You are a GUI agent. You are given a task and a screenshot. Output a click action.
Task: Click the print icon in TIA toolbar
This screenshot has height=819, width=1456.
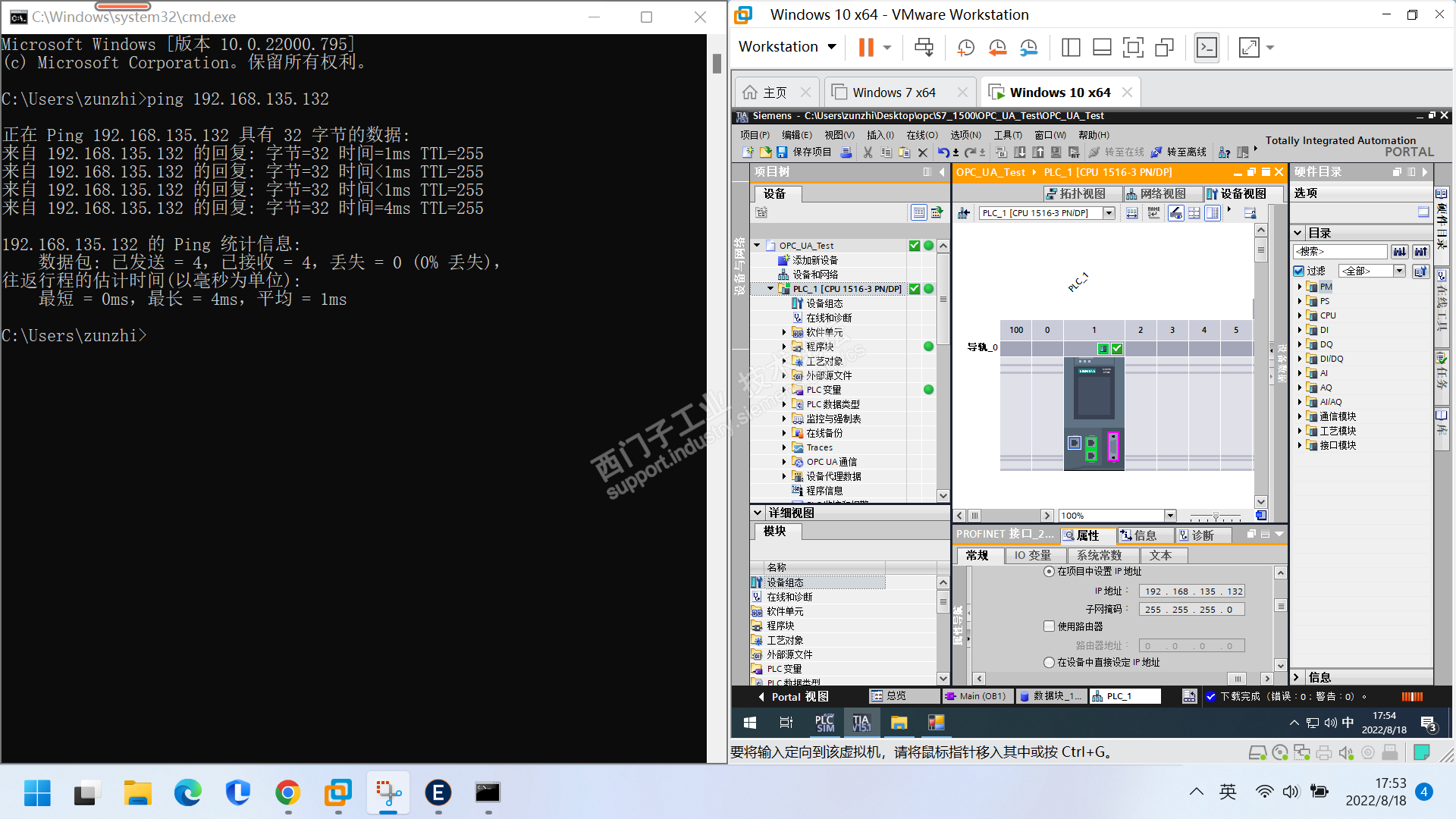pyautogui.click(x=846, y=152)
